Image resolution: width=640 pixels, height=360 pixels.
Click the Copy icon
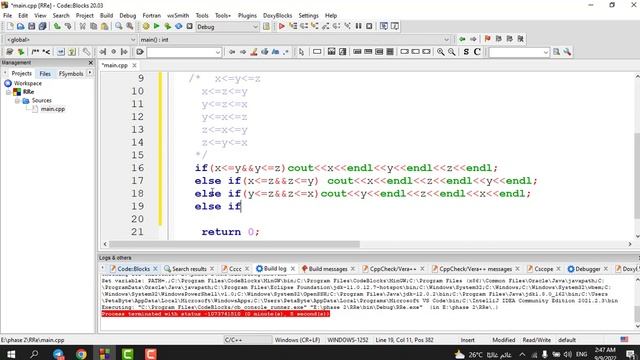tap(93, 27)
